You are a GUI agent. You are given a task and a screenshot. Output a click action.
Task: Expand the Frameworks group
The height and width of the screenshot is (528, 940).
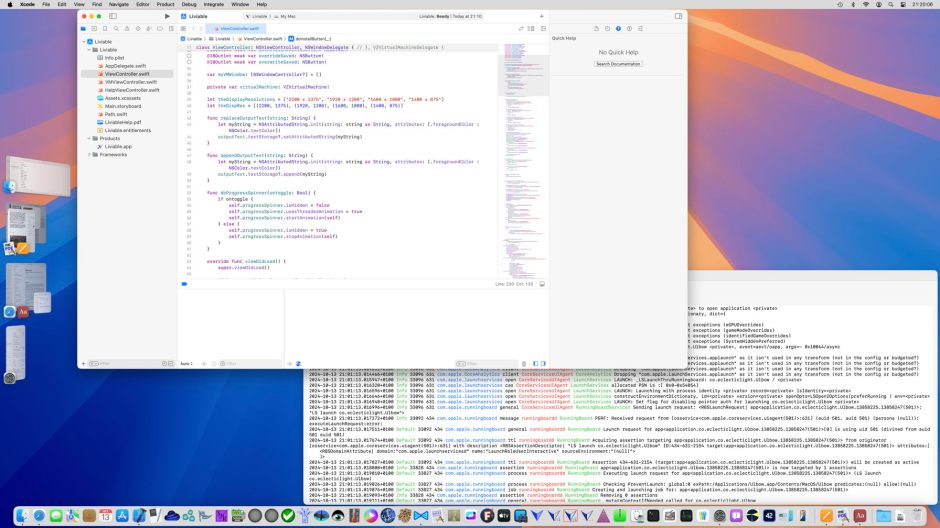coord(89,155)
